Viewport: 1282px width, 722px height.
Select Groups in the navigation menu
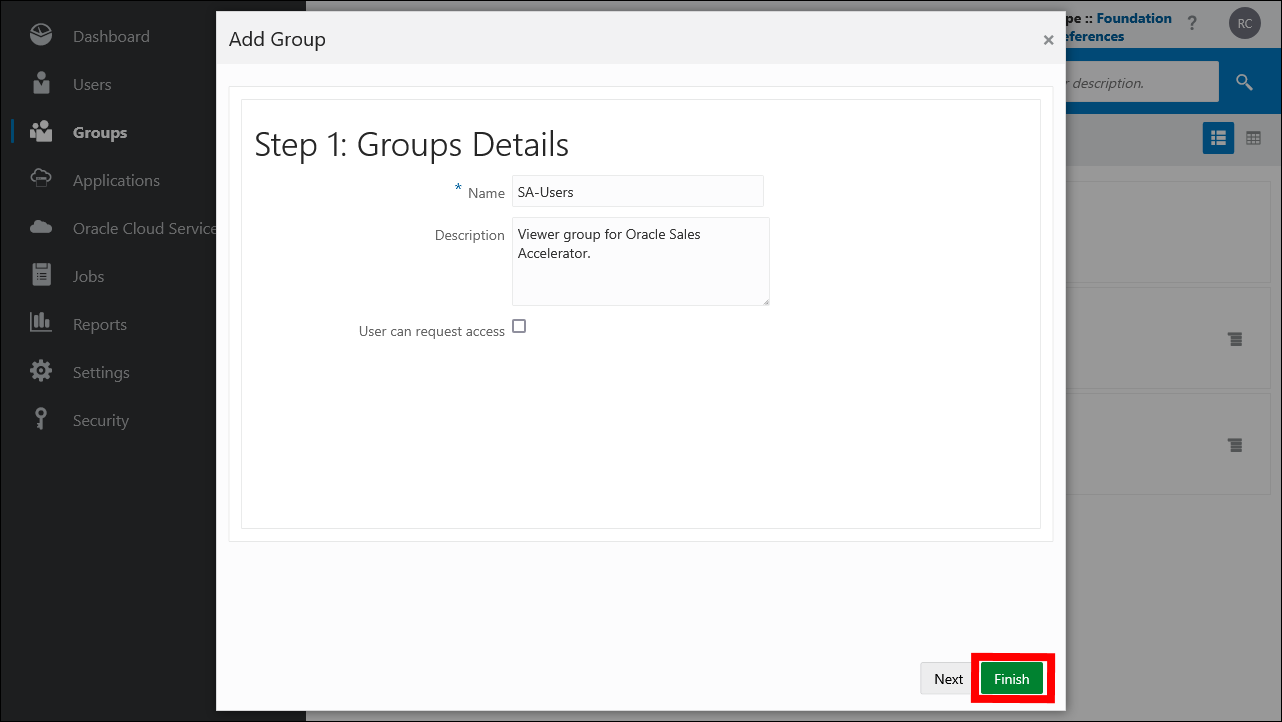99,131
